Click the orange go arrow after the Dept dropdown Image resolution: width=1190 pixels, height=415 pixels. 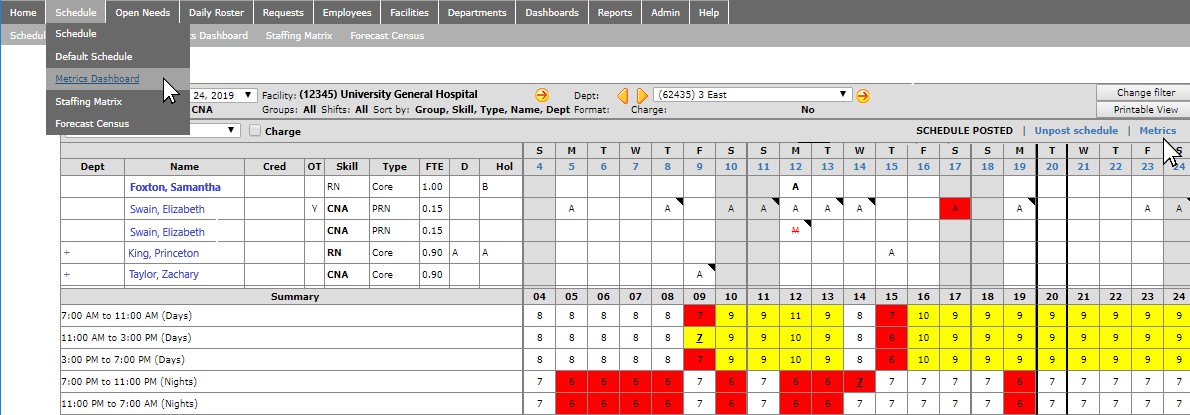pyautogui.click(x=862, y=95)
